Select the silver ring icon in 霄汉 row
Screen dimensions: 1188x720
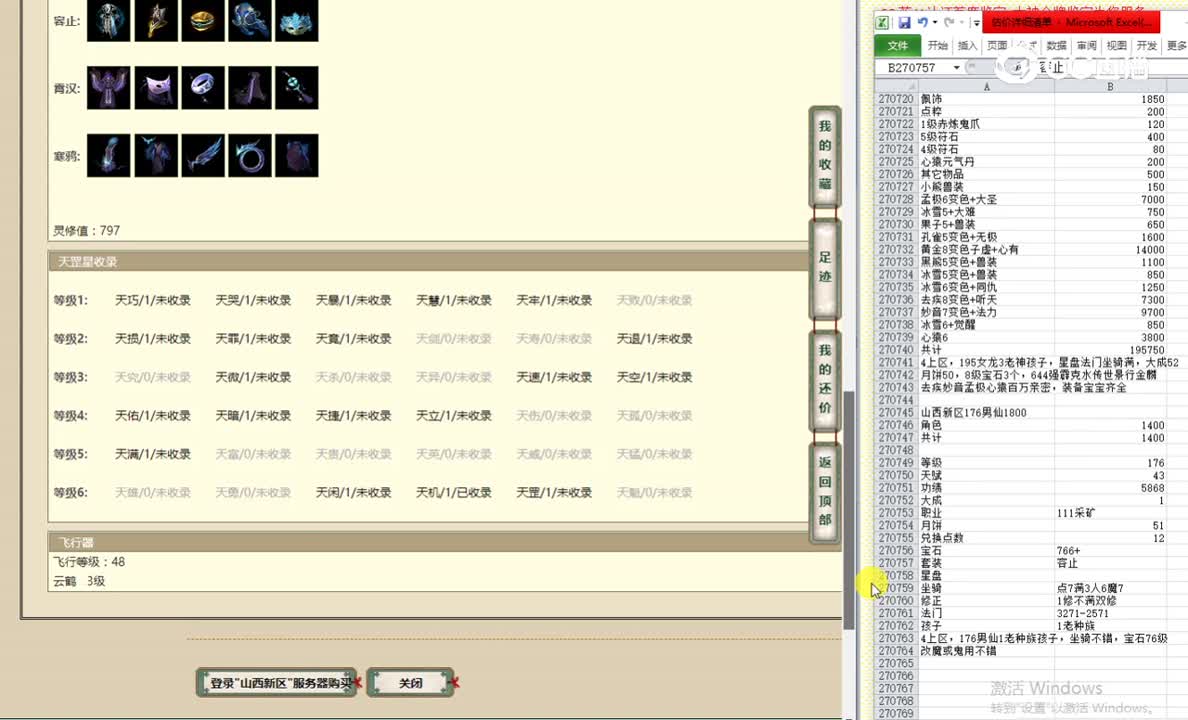point(202,88)
